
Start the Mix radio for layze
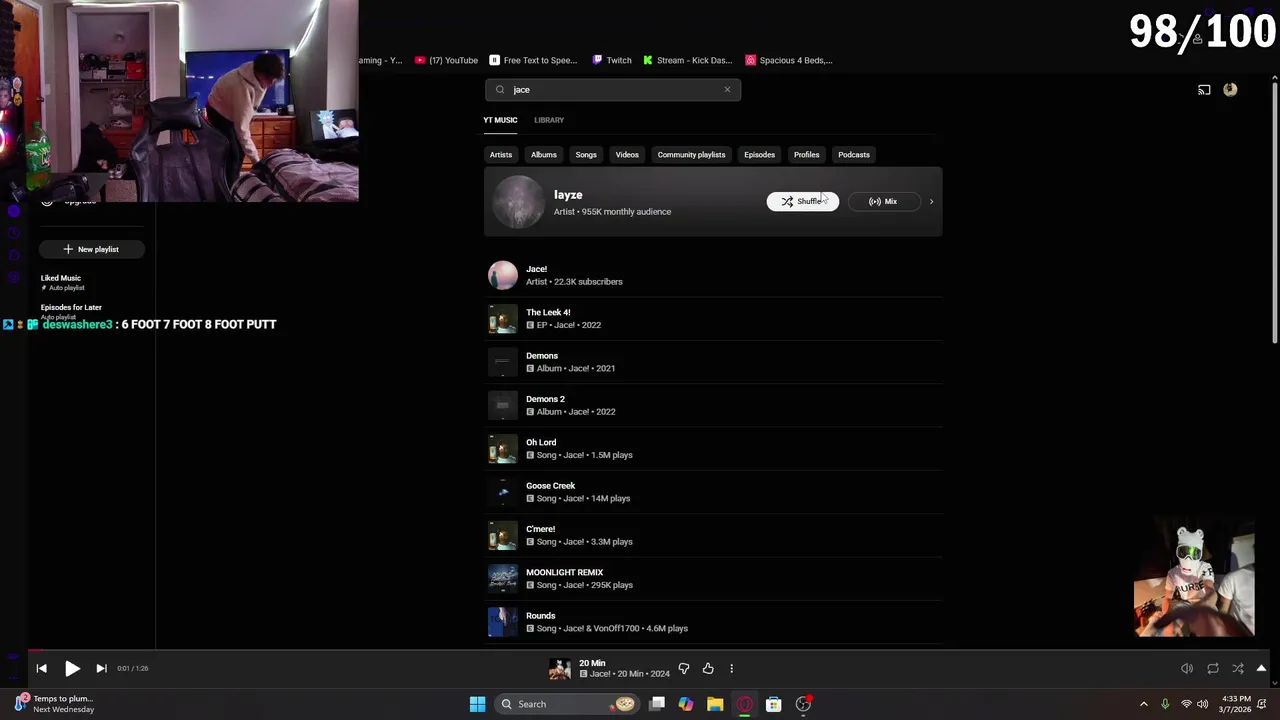[x=883, y=201]
